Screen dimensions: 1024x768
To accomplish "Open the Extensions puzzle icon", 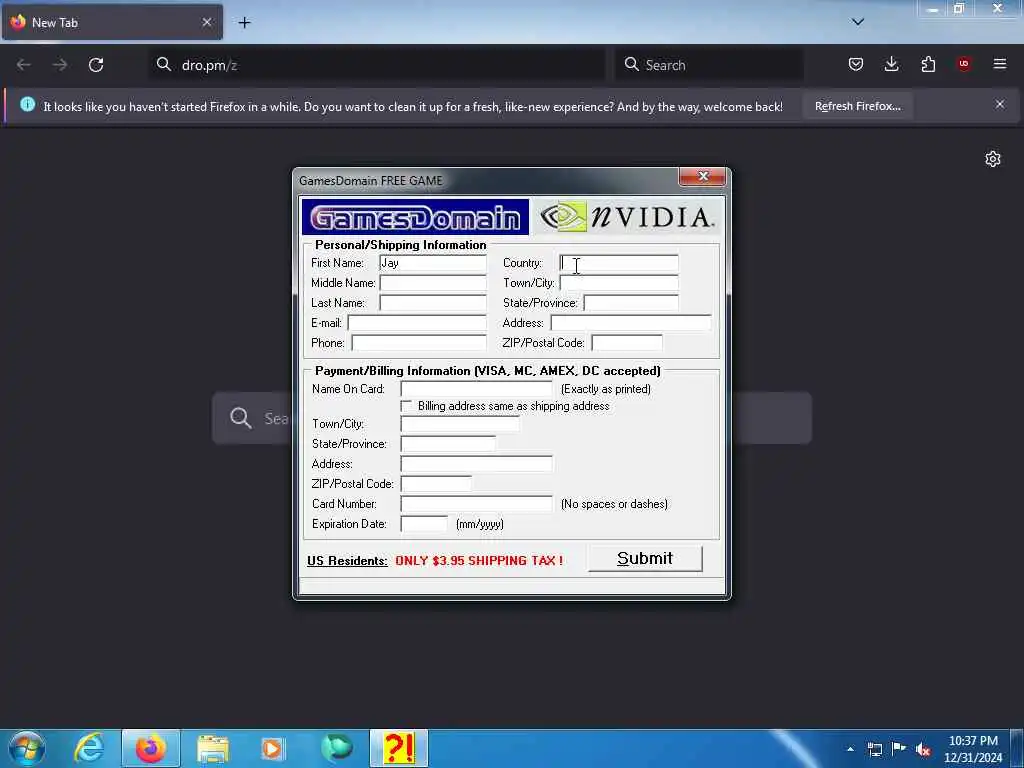I will [x=928, y=64].
